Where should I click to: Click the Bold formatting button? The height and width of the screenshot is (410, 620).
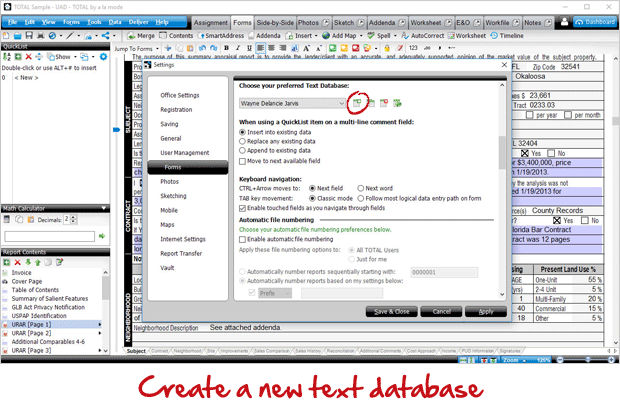226,48
